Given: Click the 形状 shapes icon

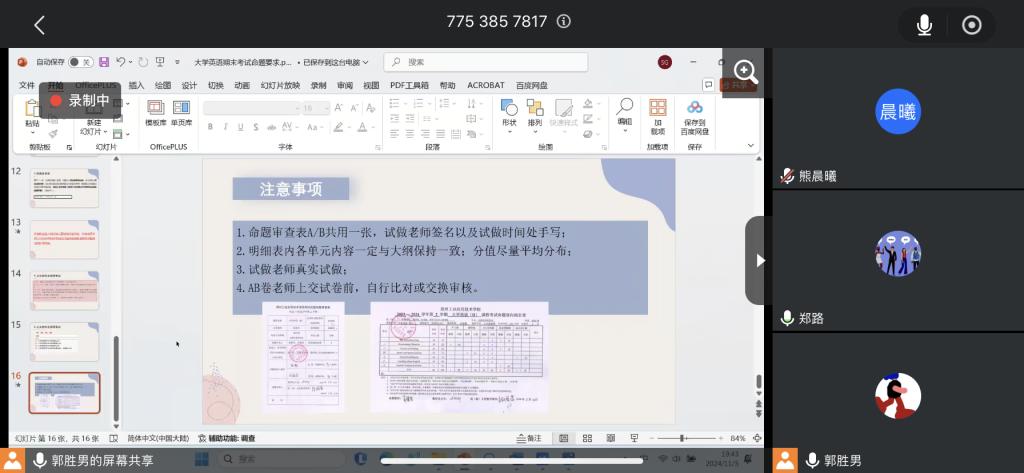Looking at the screenshot, I should (x=509, y=115).
